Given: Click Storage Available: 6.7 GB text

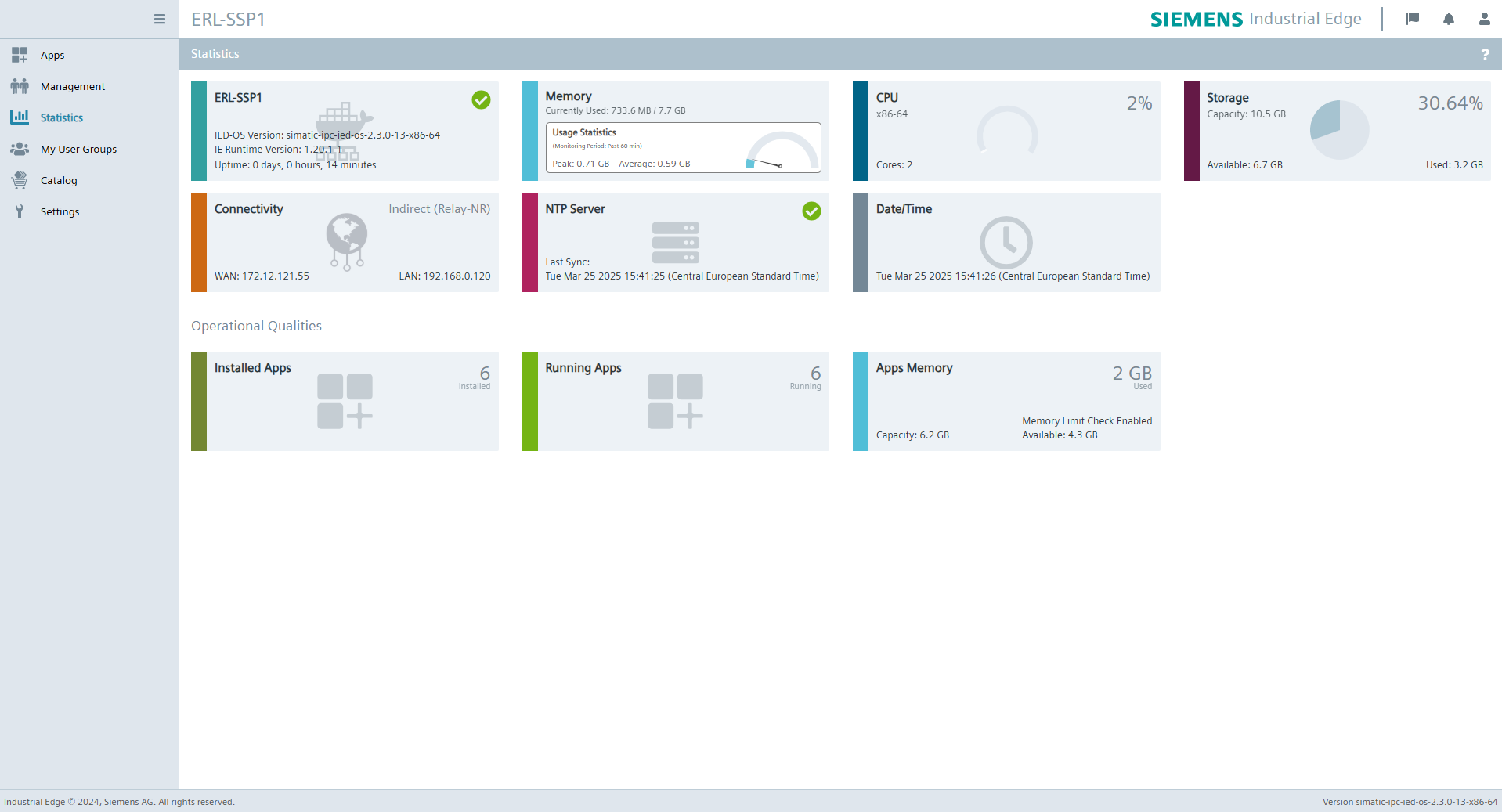Looking at the screenshot, I should coord(1244,164).
